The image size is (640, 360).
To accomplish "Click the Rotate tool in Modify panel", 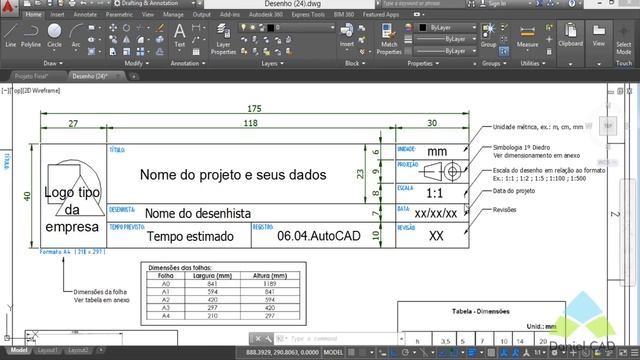I will click(127, 28).
